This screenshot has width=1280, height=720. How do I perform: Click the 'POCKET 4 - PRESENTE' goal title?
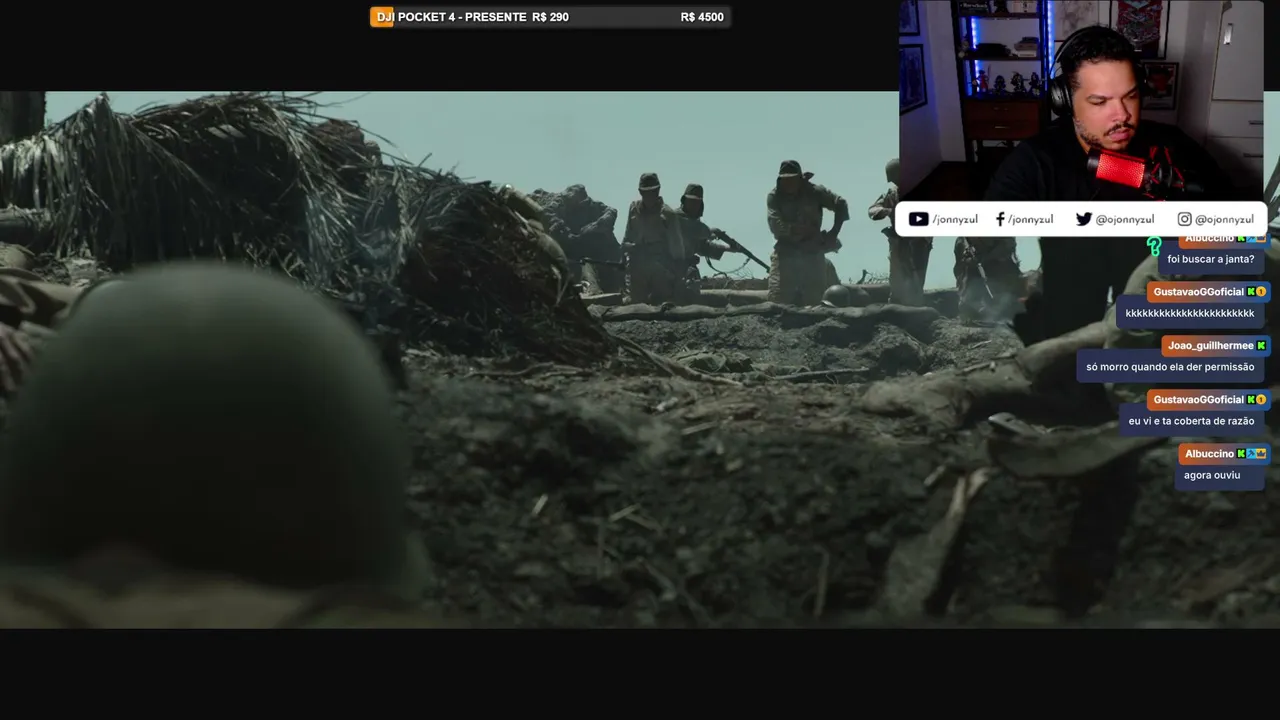tap(462, 17)
